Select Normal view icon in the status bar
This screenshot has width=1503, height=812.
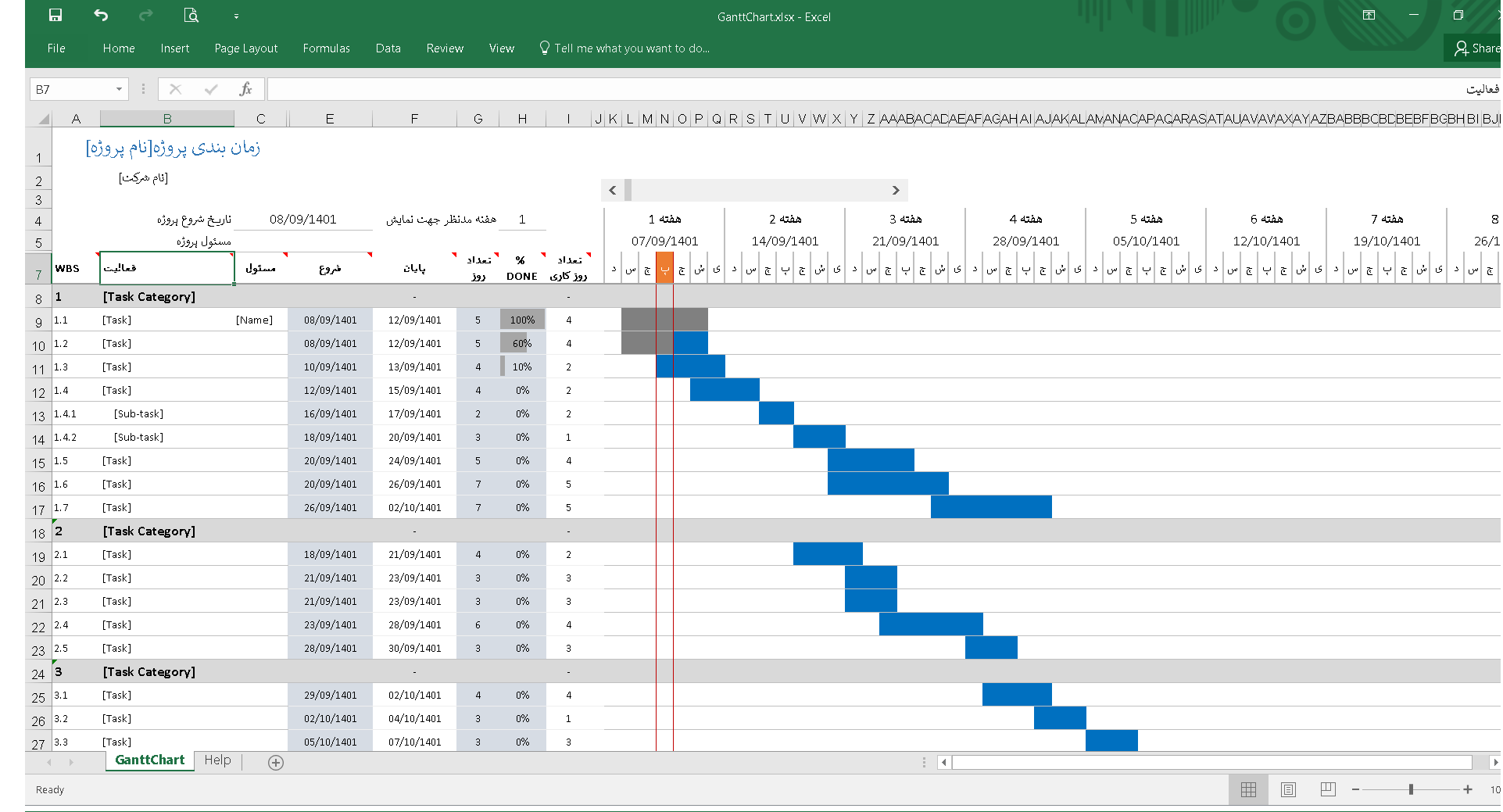coord(1247,789)
